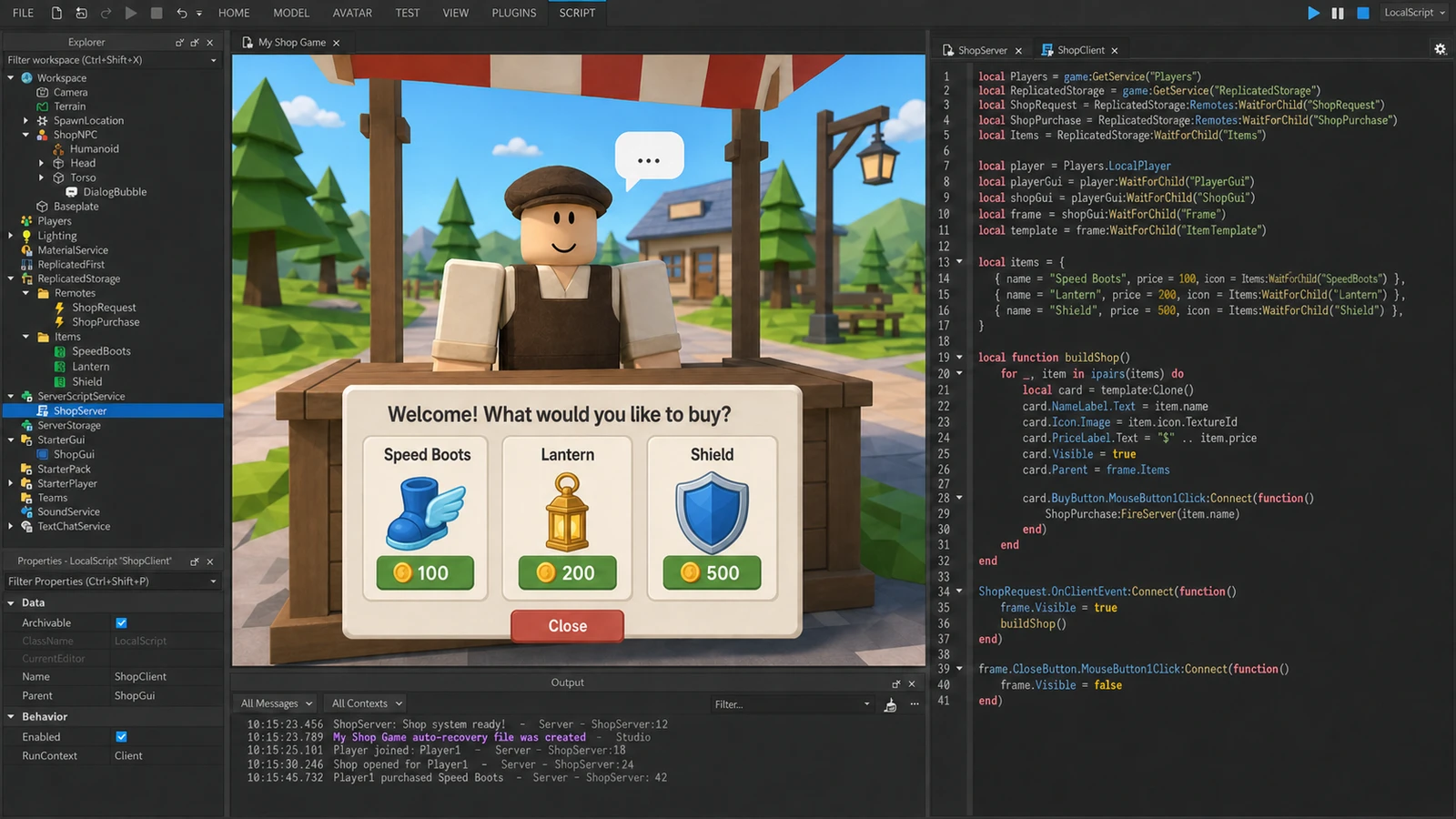Open the LocalScript run-mode dropdown
Viewport: 1456px width, 819px height.
click(x=1414, y=13)
